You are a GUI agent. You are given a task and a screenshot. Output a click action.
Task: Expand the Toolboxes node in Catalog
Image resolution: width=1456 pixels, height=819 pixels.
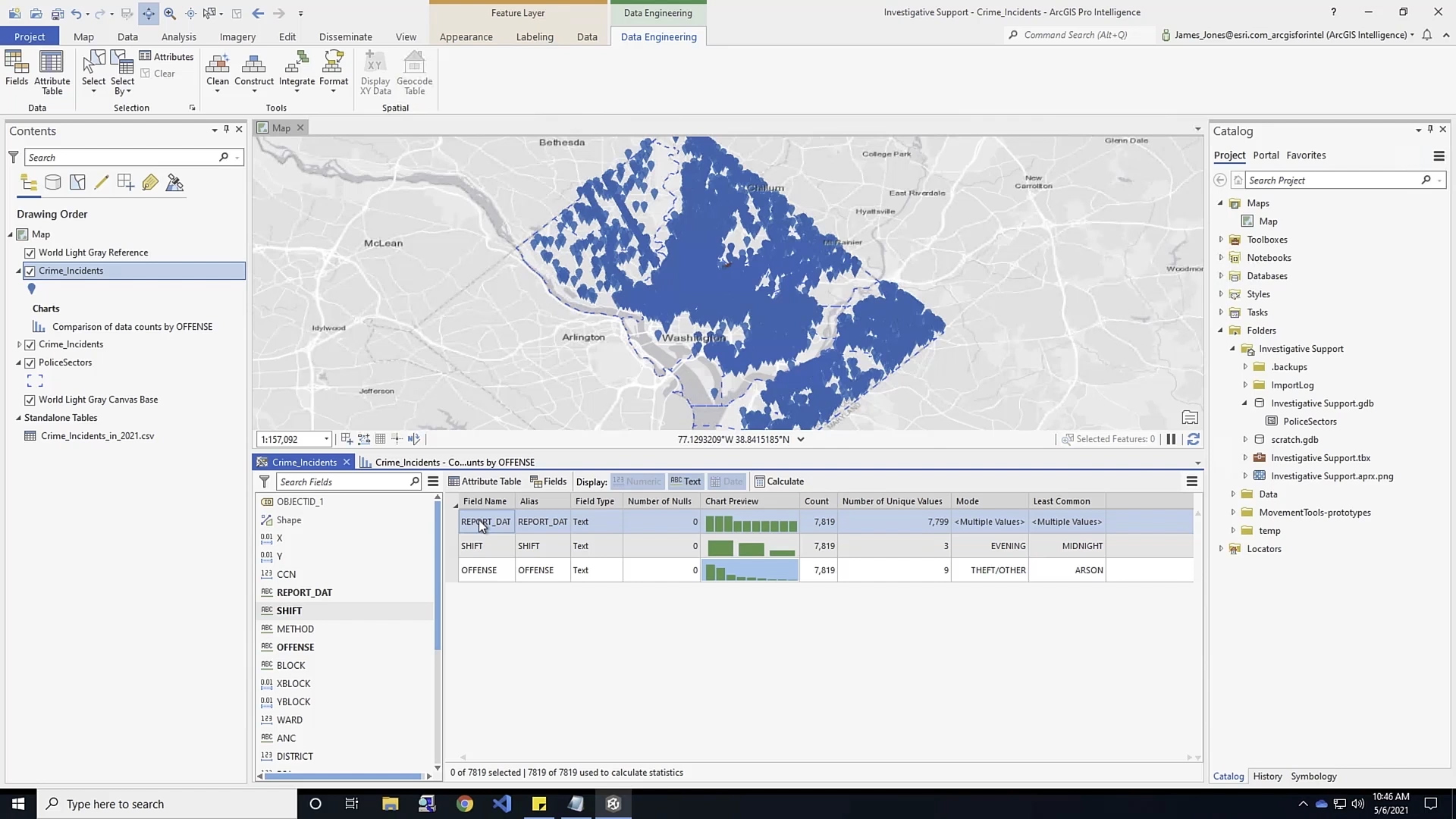click(1221, 240)
